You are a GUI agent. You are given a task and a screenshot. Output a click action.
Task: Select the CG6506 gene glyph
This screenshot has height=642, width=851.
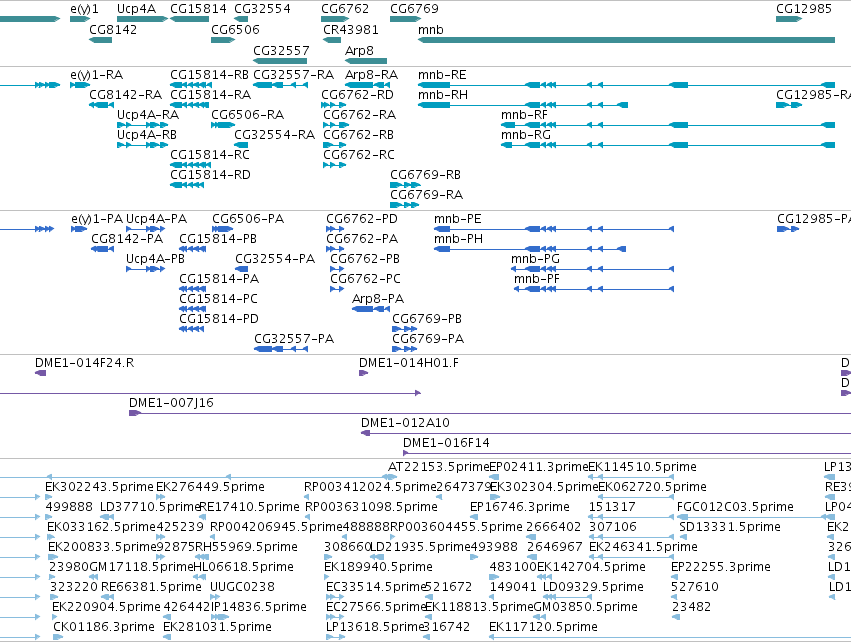223,40
